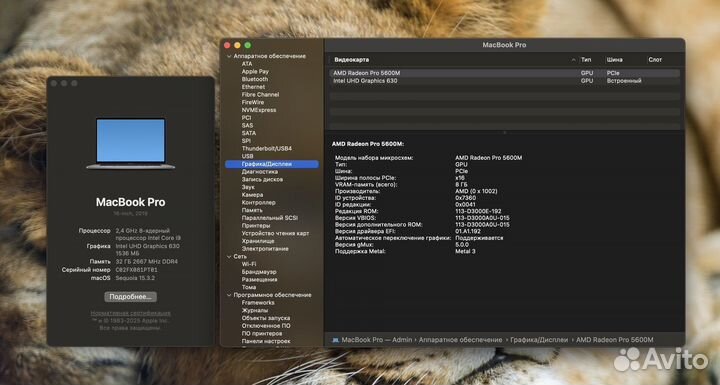Select Wi-Fi under Сеть

[249, 264]
